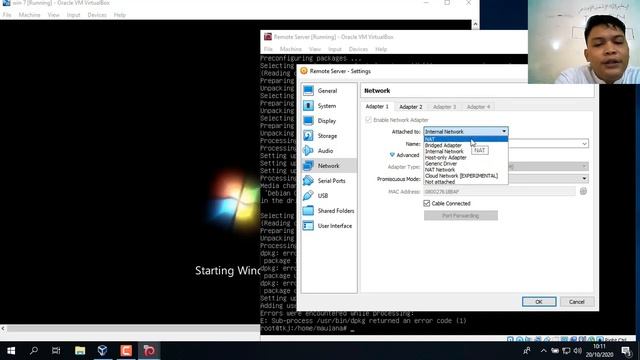Switch to Adapter 1 tab
The width and height of the screenshot is (640, 360).
[377, 107]
